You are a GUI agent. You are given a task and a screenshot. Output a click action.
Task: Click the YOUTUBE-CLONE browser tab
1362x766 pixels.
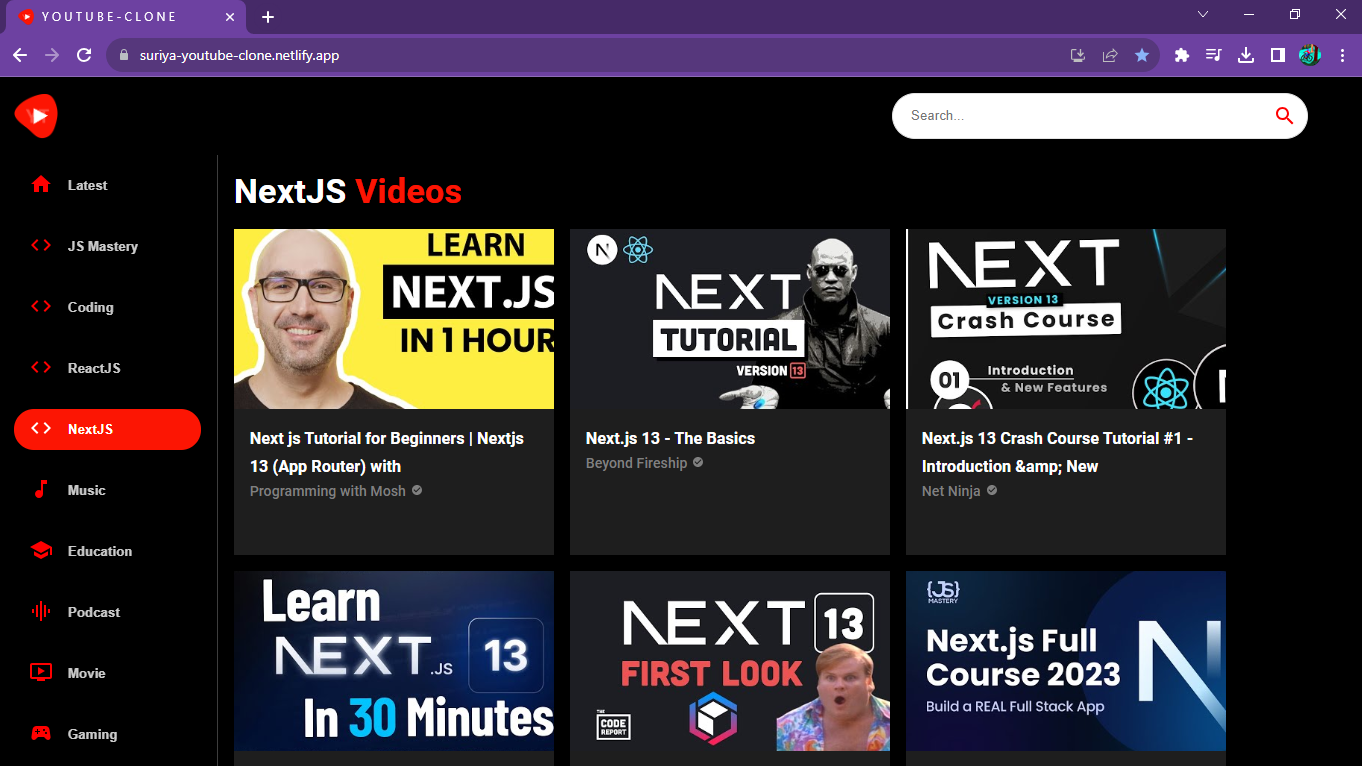(126, 17)
